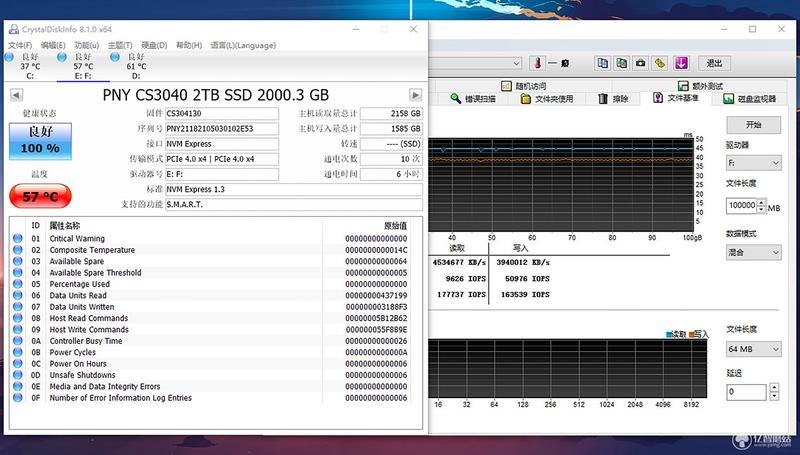Click the PNY CS3040 2TB SSD title text
The image size is (800, 455).
(x=215, y=95)
